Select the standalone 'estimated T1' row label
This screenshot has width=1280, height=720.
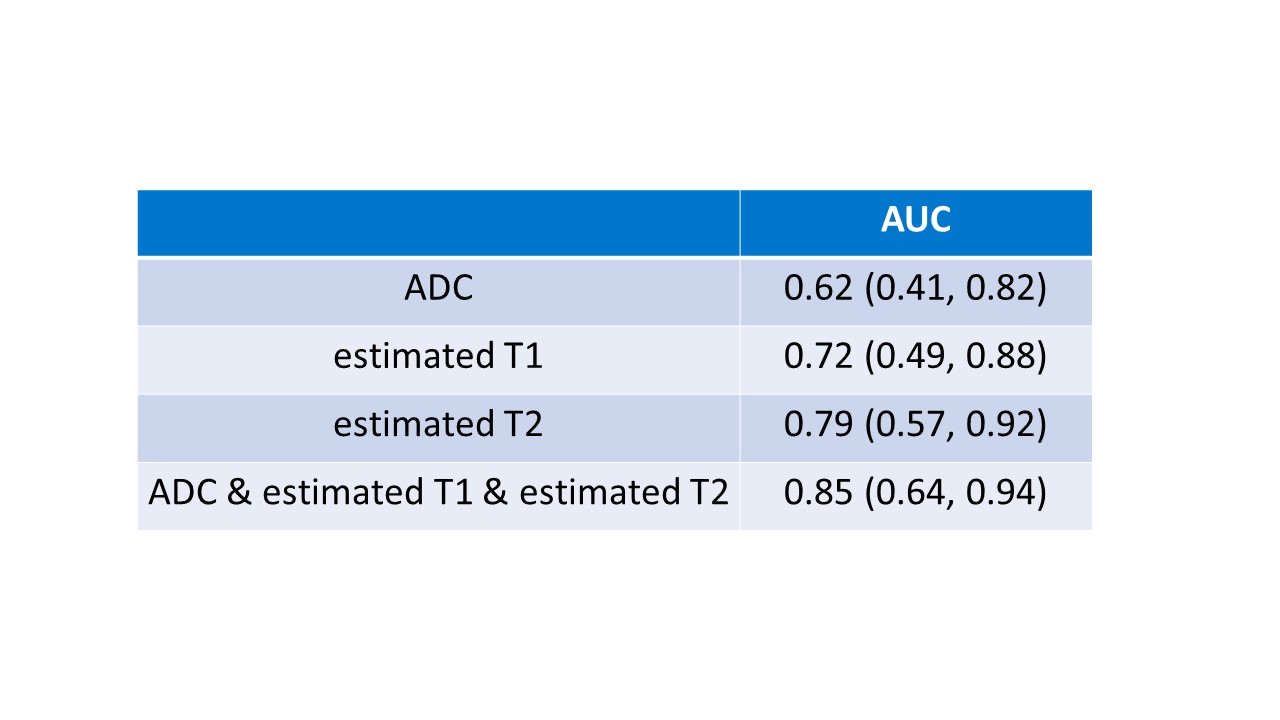pos(438,357)
